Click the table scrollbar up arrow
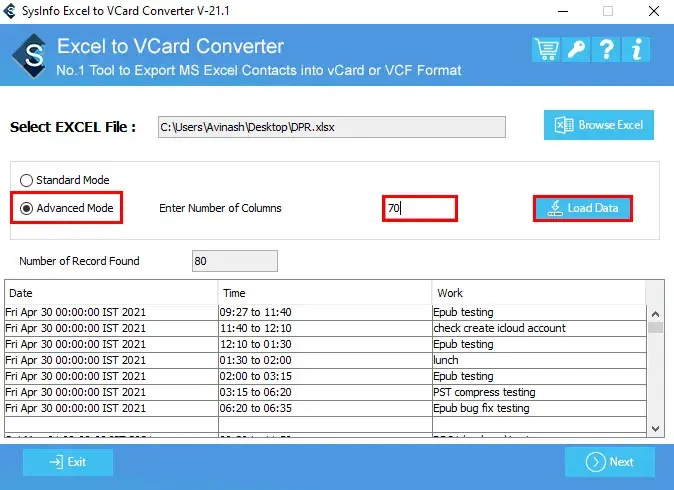This screenshot has height=490, width=674. (x=656, y=314)
